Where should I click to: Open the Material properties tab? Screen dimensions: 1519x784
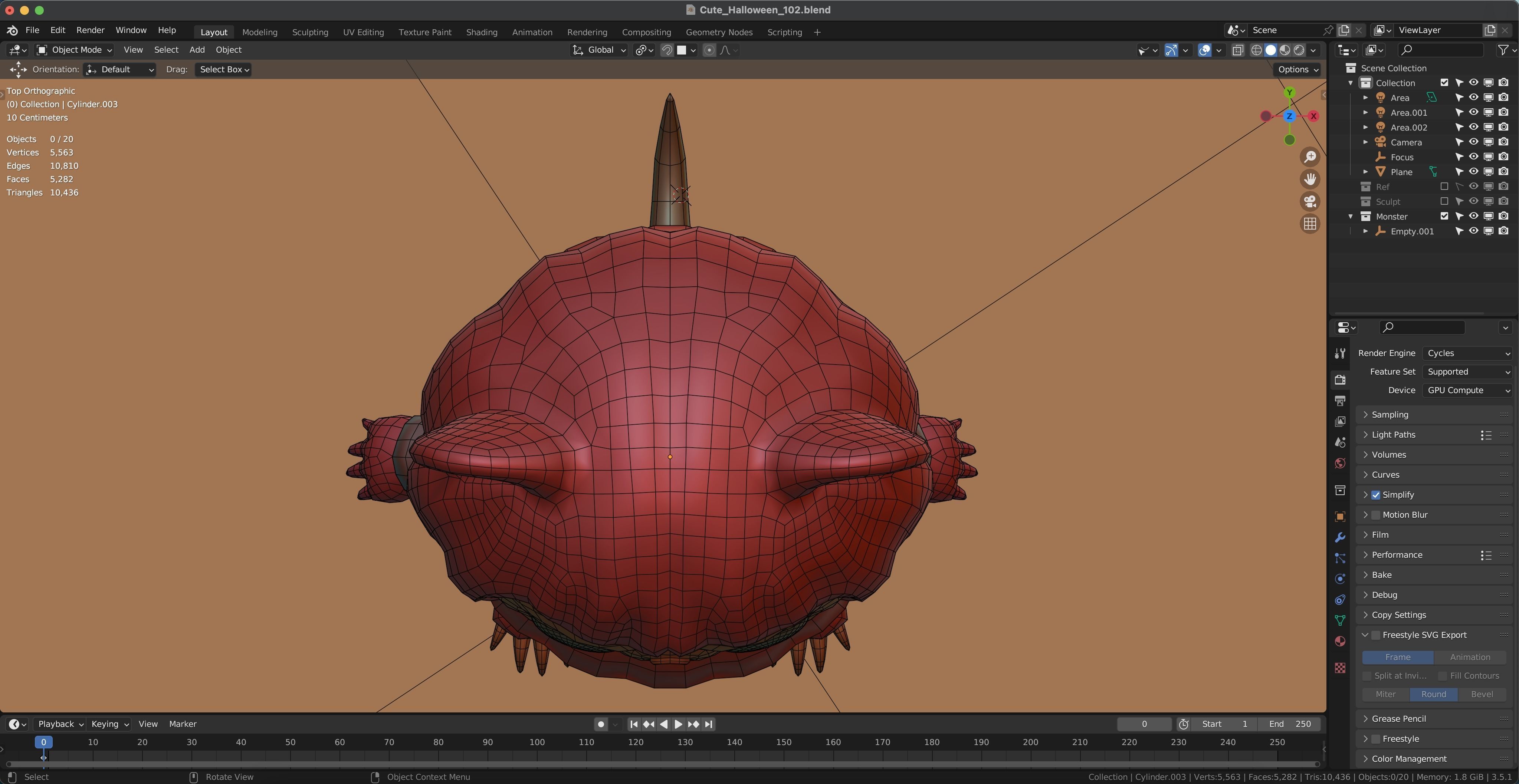(x=1340, y=641)
